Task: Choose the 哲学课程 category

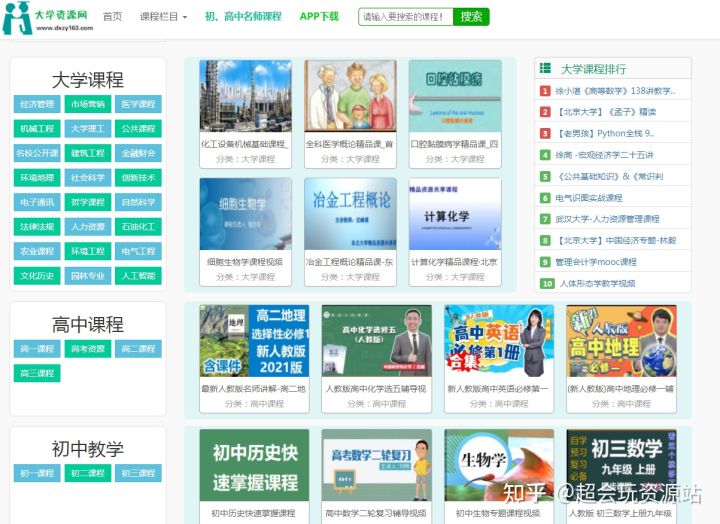Action: pos(88,202)
